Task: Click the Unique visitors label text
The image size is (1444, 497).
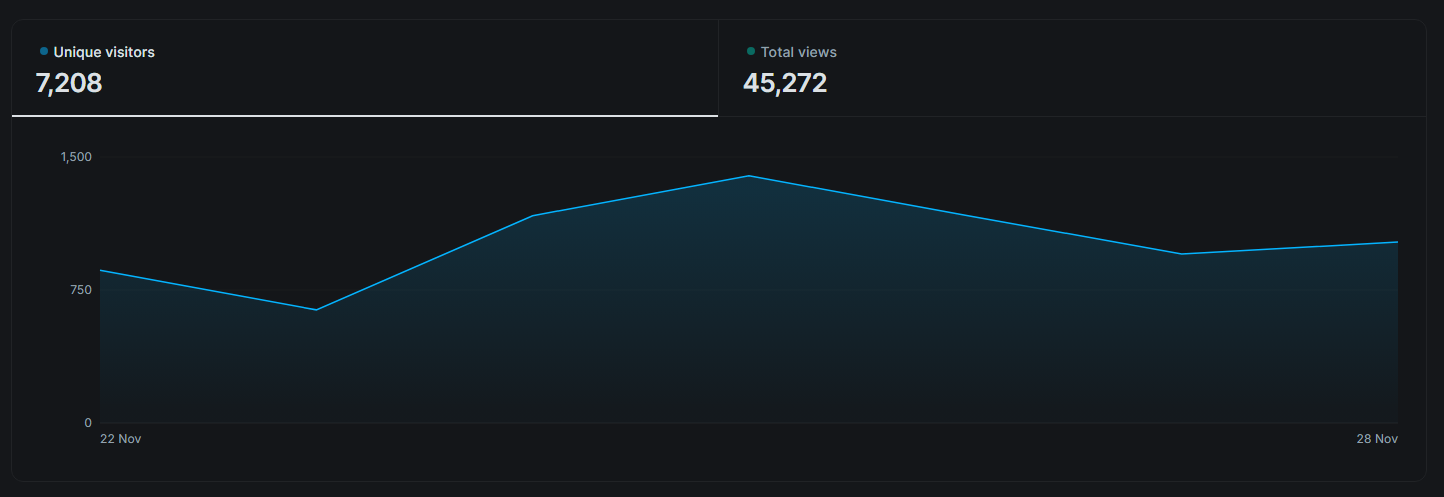Action: [104, 52]
